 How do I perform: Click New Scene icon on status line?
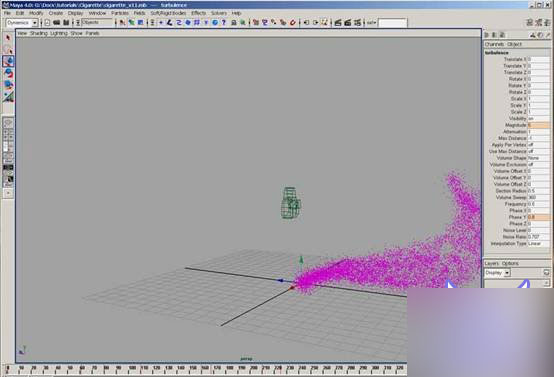pos(47,23)
